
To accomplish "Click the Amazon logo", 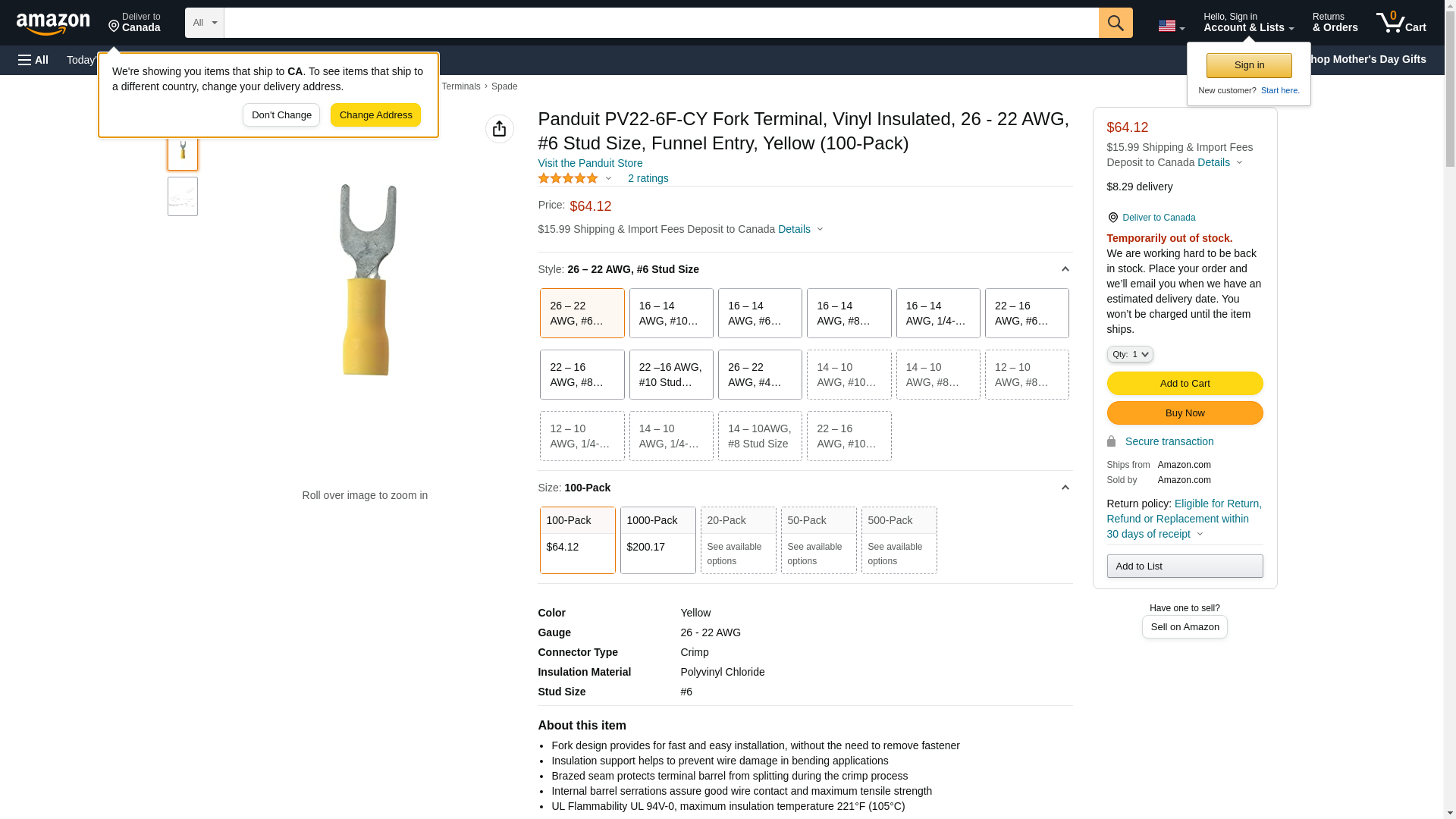I will 53,24.
